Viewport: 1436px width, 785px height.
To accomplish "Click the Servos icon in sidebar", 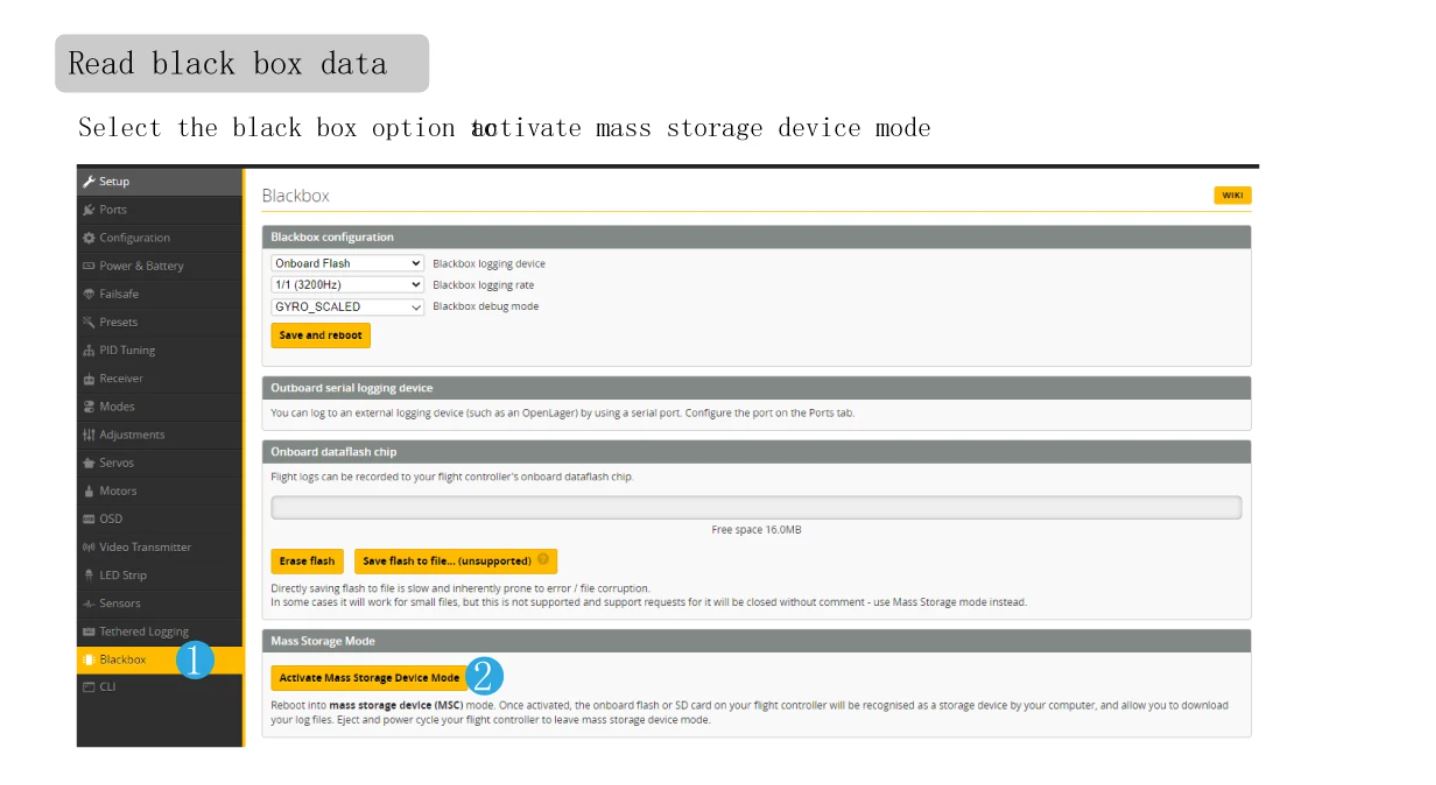I will (88, 463).
